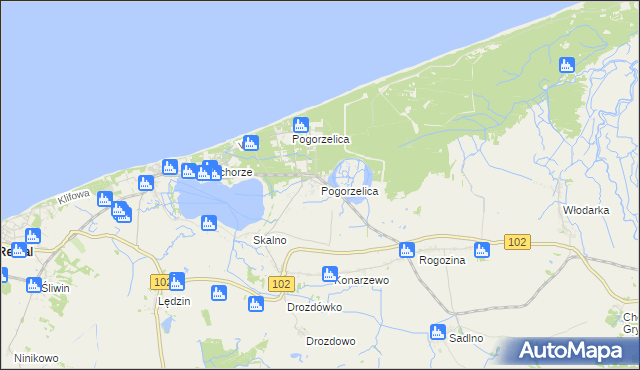Viewport: 640px width, 370px height.
Task: Click the 102 road shield near Drozdówko
Action: (x=281, y=284)
